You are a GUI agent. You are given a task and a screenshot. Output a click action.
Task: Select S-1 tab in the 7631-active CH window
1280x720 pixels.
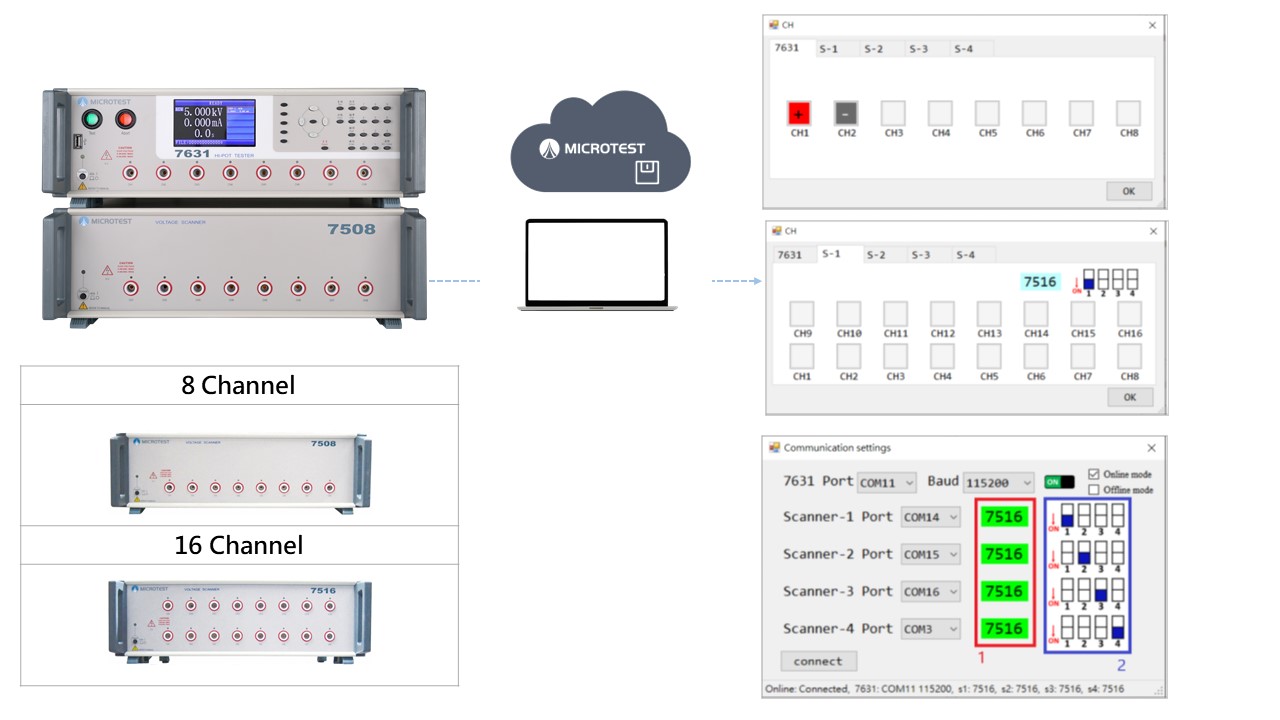coord(828,48)
